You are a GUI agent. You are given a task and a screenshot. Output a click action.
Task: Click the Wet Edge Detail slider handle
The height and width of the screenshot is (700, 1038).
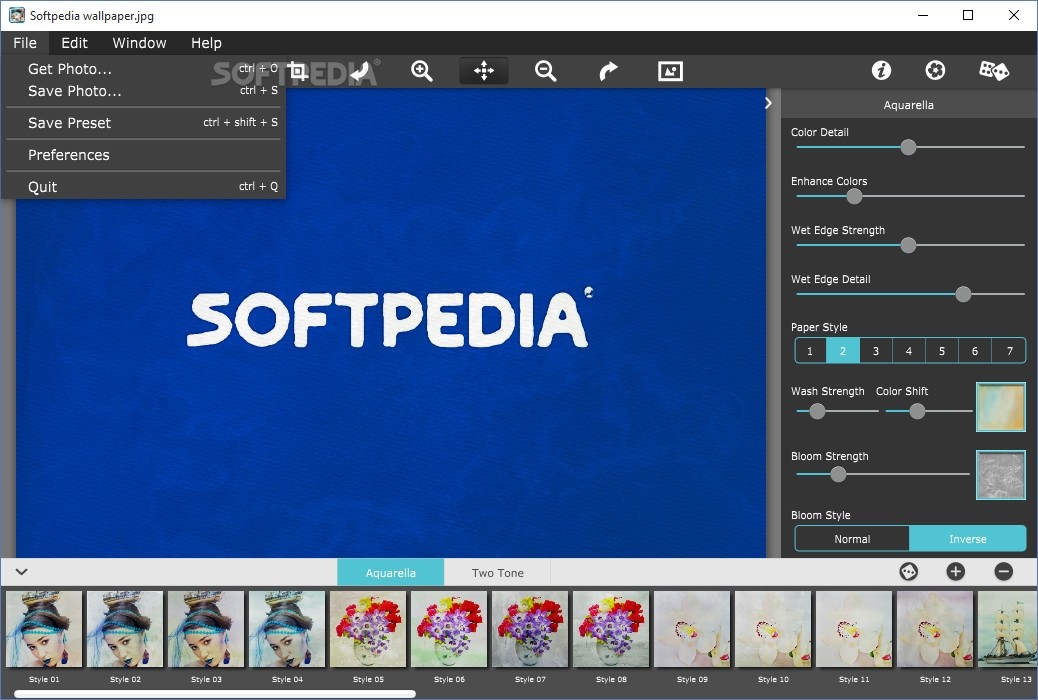[963, 294]
